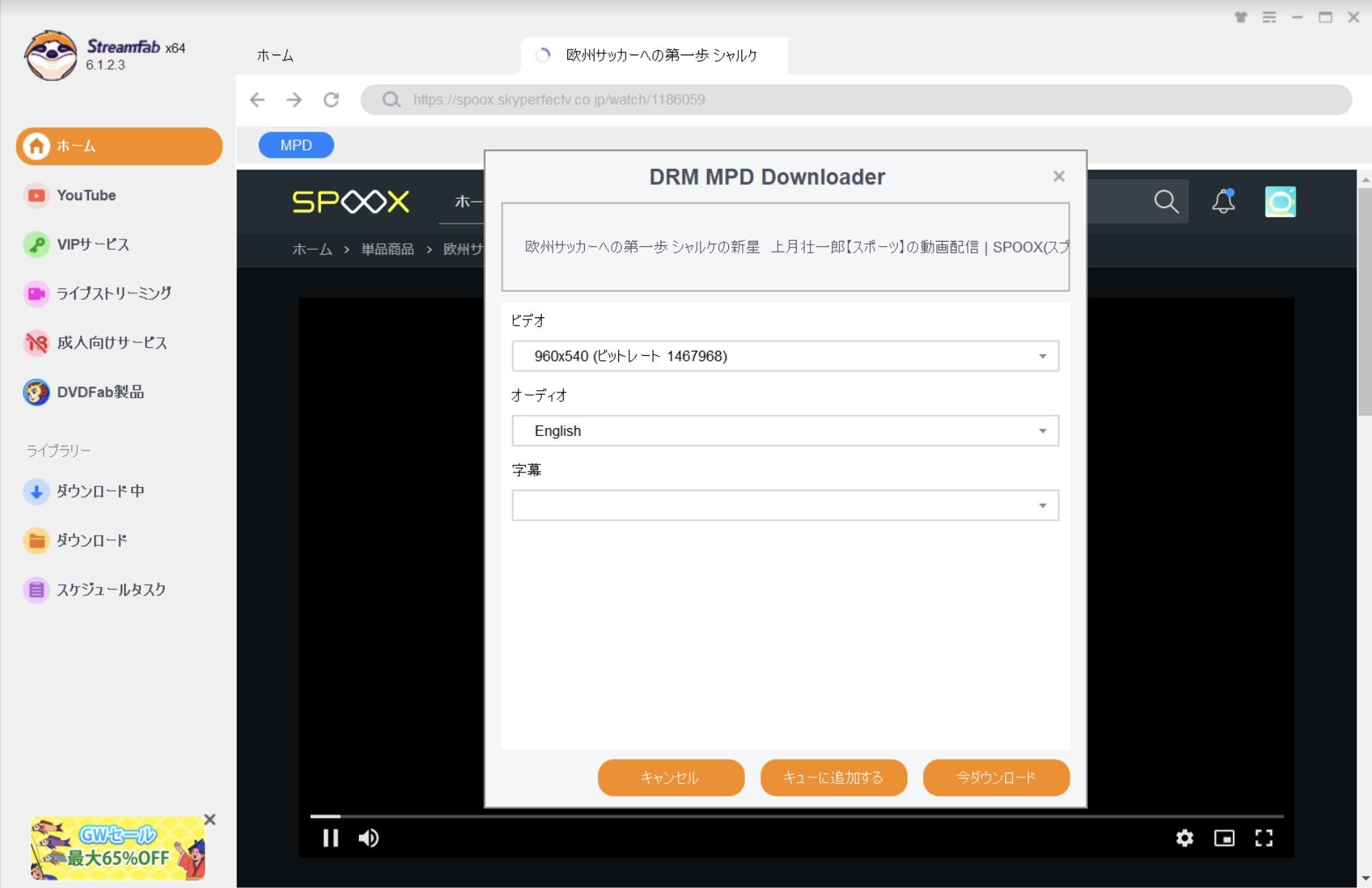
Task: Click the キューに追加する button
Action: point(833,777)
